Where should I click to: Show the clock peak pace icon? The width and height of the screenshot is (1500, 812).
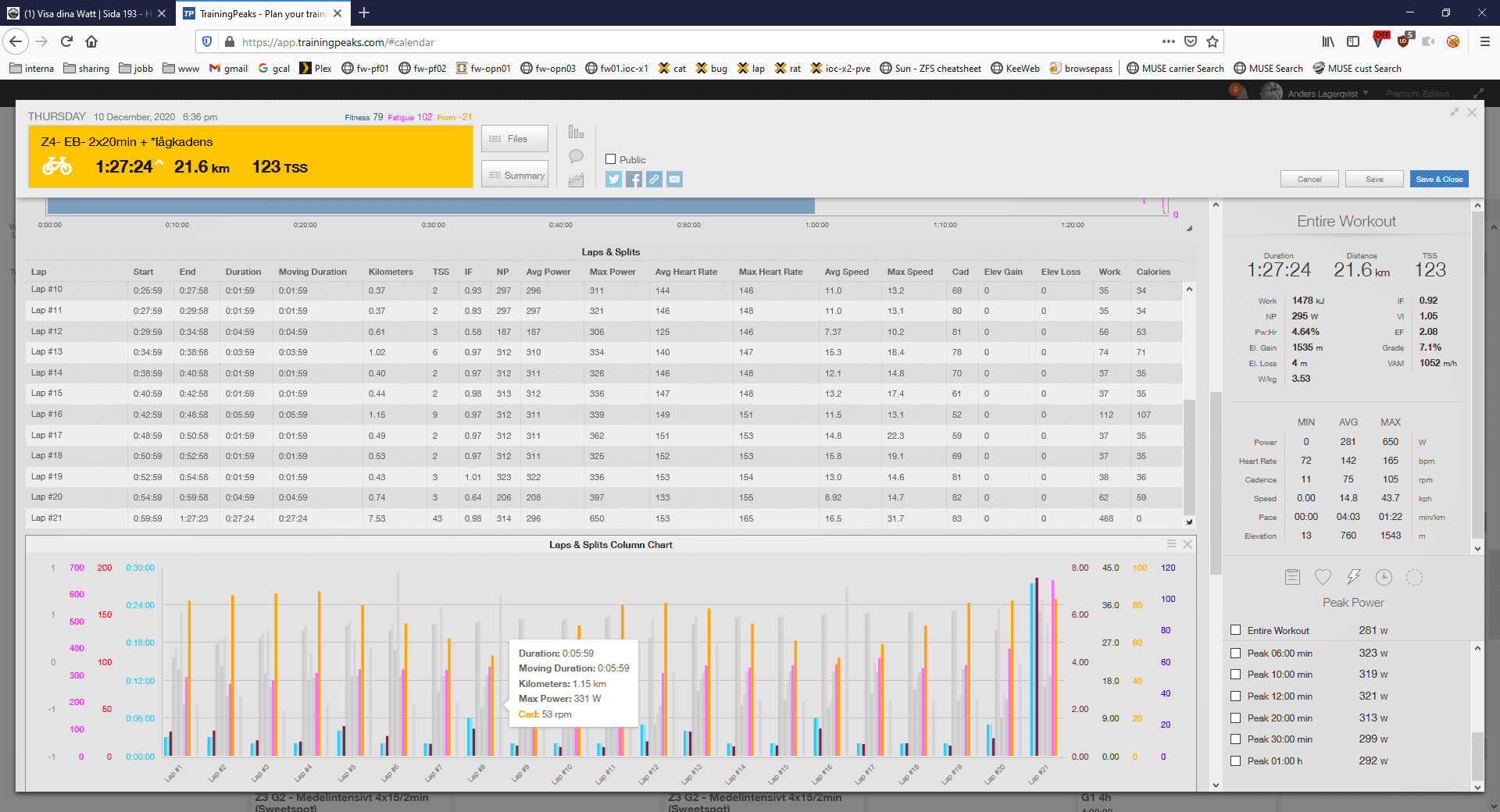tap(1384, 577)
